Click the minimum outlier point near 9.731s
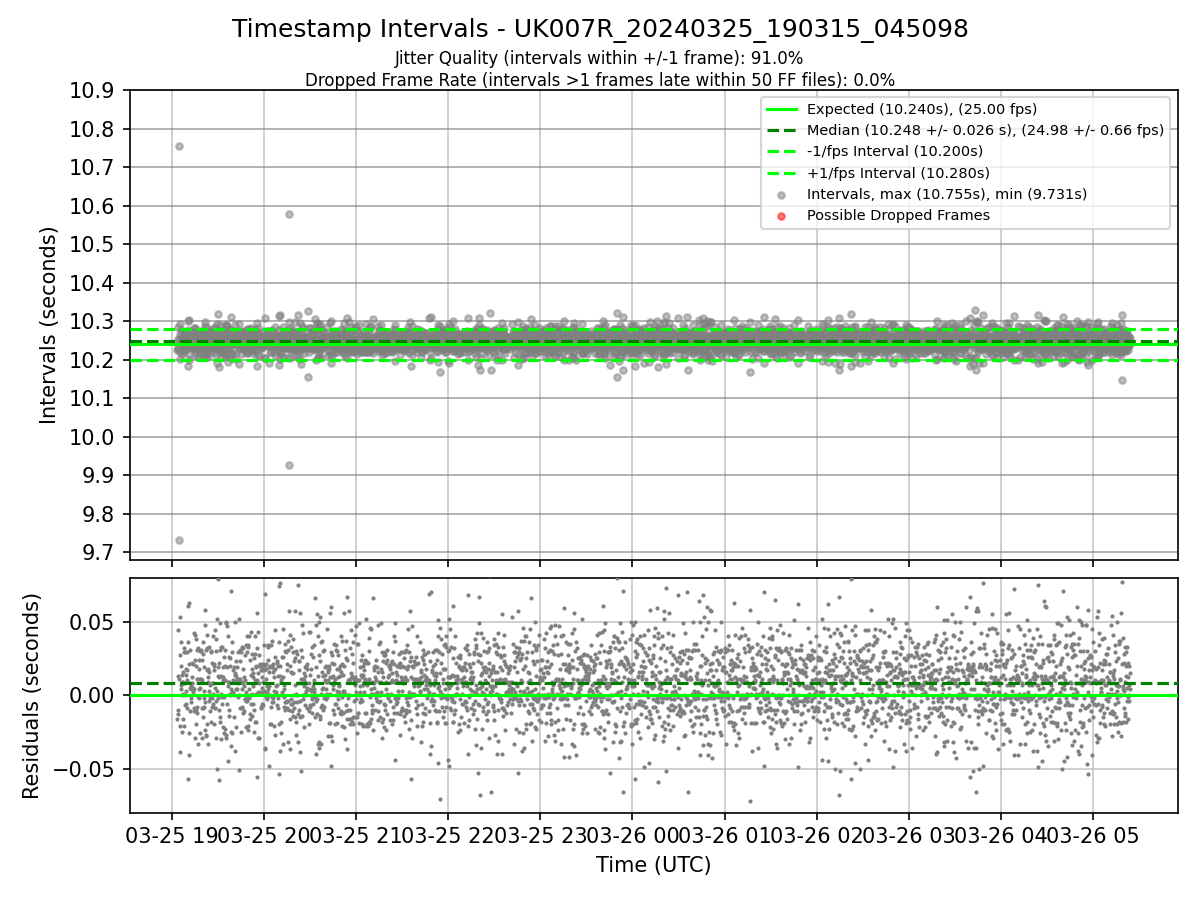The image size is (1200, 900). [x=179, y=540]
